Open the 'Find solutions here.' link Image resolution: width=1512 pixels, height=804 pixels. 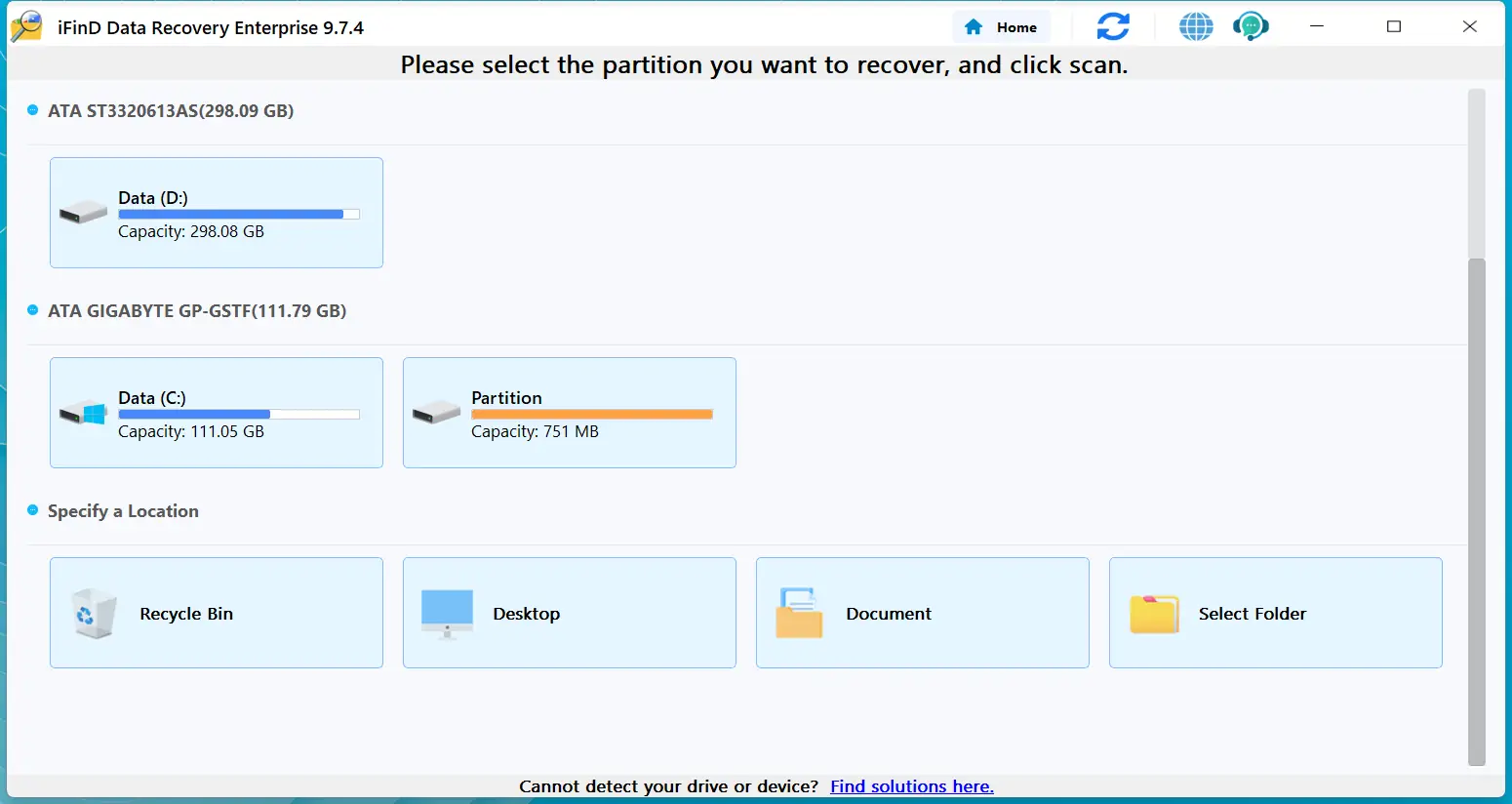coord(912,786)
